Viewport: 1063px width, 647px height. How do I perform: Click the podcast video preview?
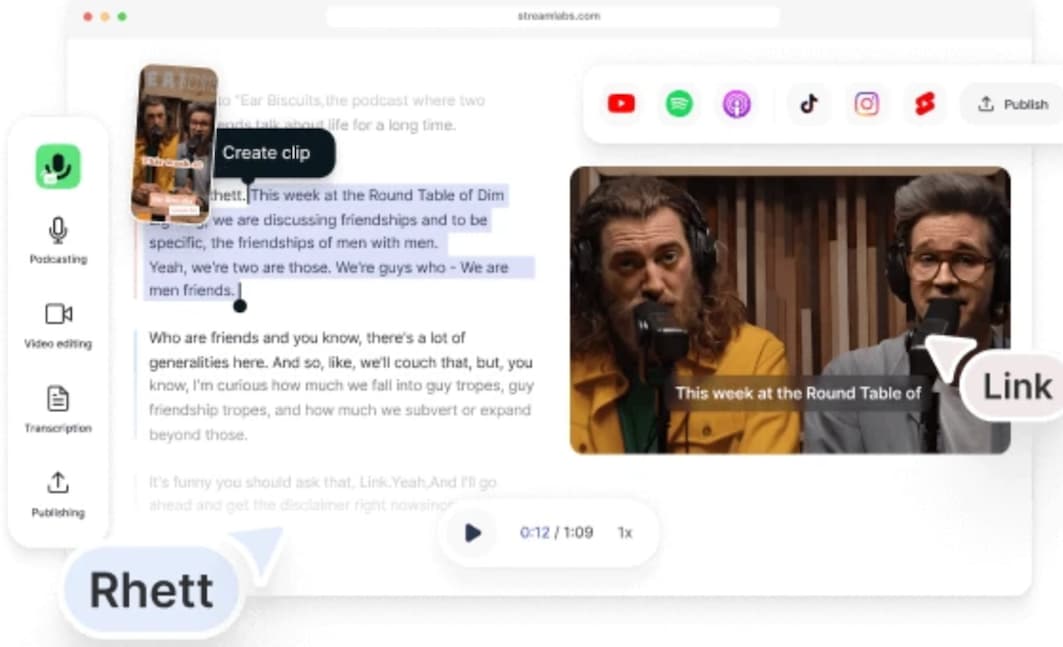click(789, 310)
